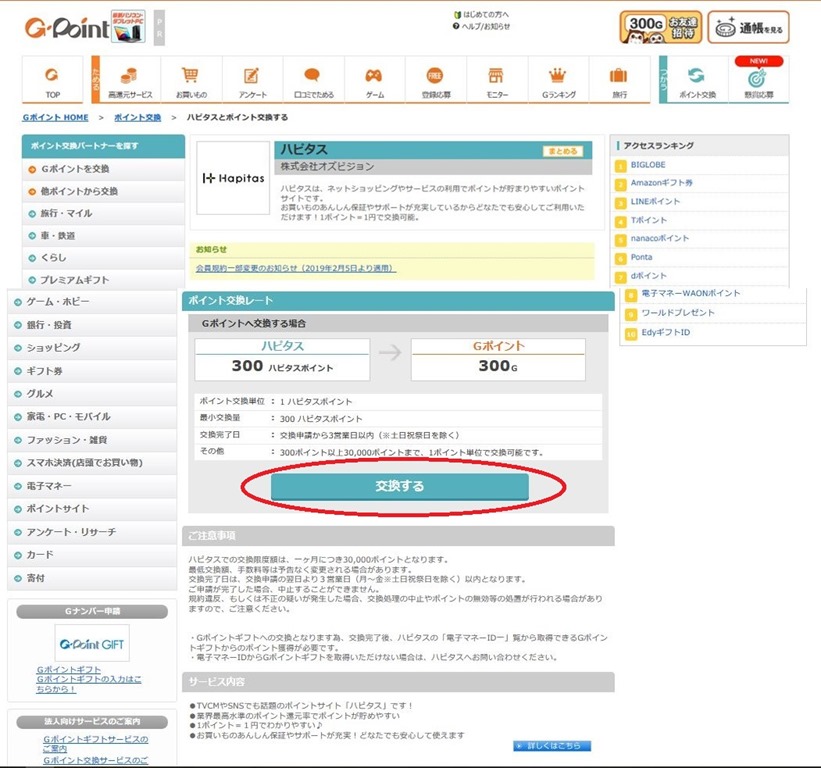
Task: Click the 交換する exchange button
Action: (x=400, y=486)
